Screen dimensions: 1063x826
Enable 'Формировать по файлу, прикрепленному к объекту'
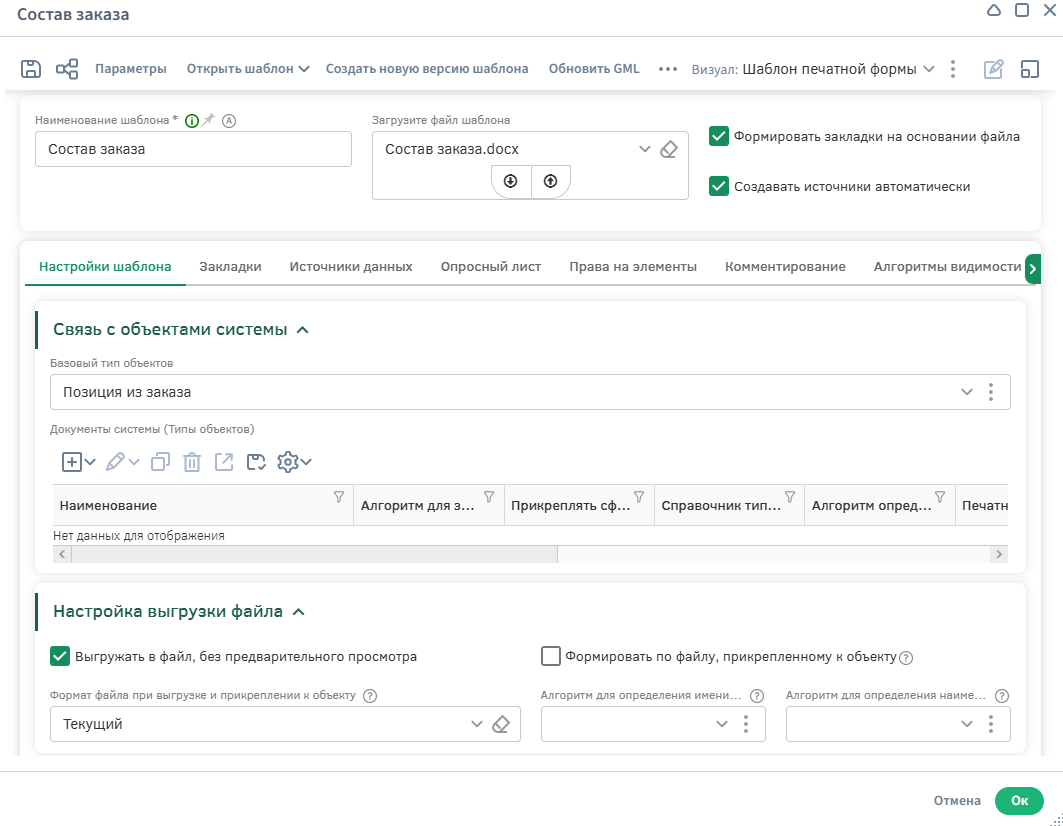pyautogui.click(x=550, y=657)
